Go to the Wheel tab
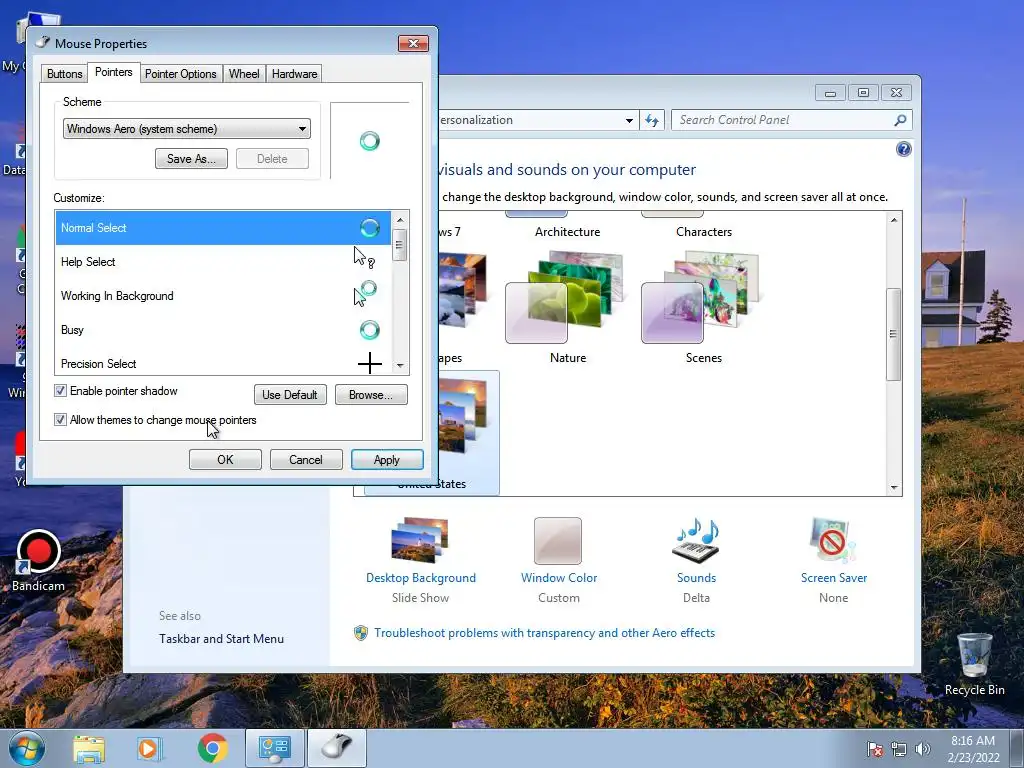Screen dimensions: 1024x768 click(x=244, y=74)
